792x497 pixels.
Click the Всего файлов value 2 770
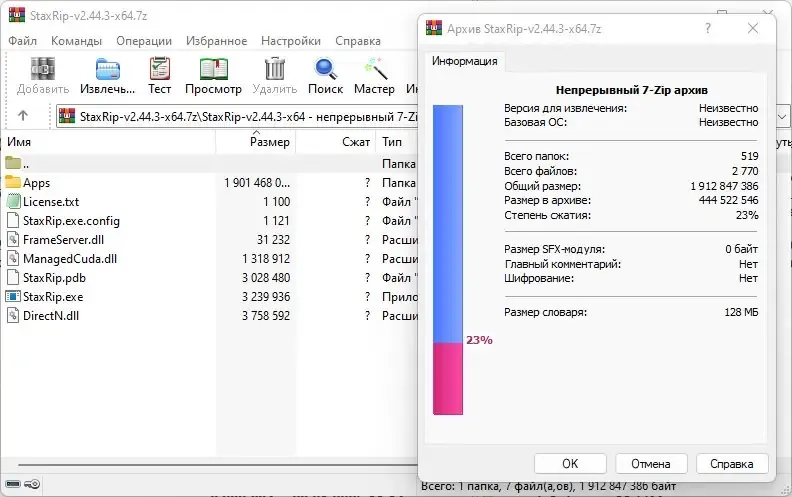(745, 171)
